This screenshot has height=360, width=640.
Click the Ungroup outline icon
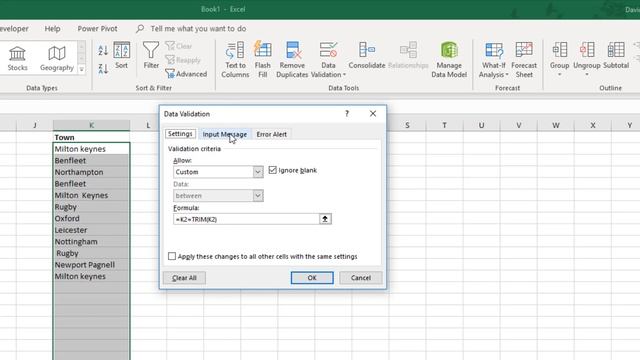point(587,50)
